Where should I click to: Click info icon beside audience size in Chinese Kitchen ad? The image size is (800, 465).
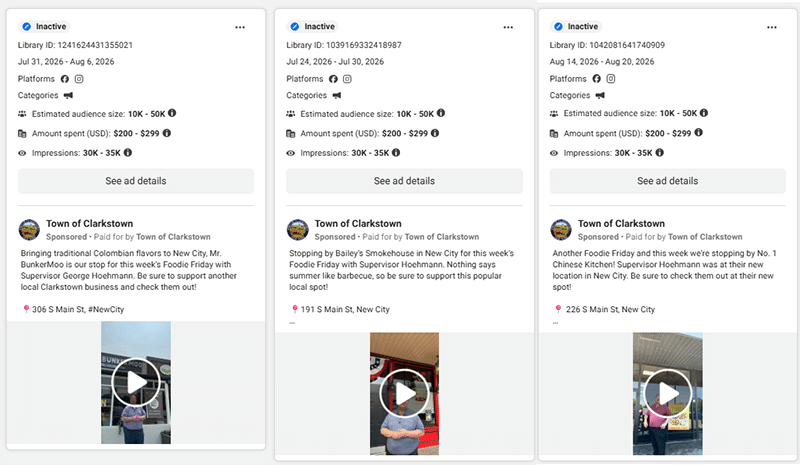(x=704, y=113)
